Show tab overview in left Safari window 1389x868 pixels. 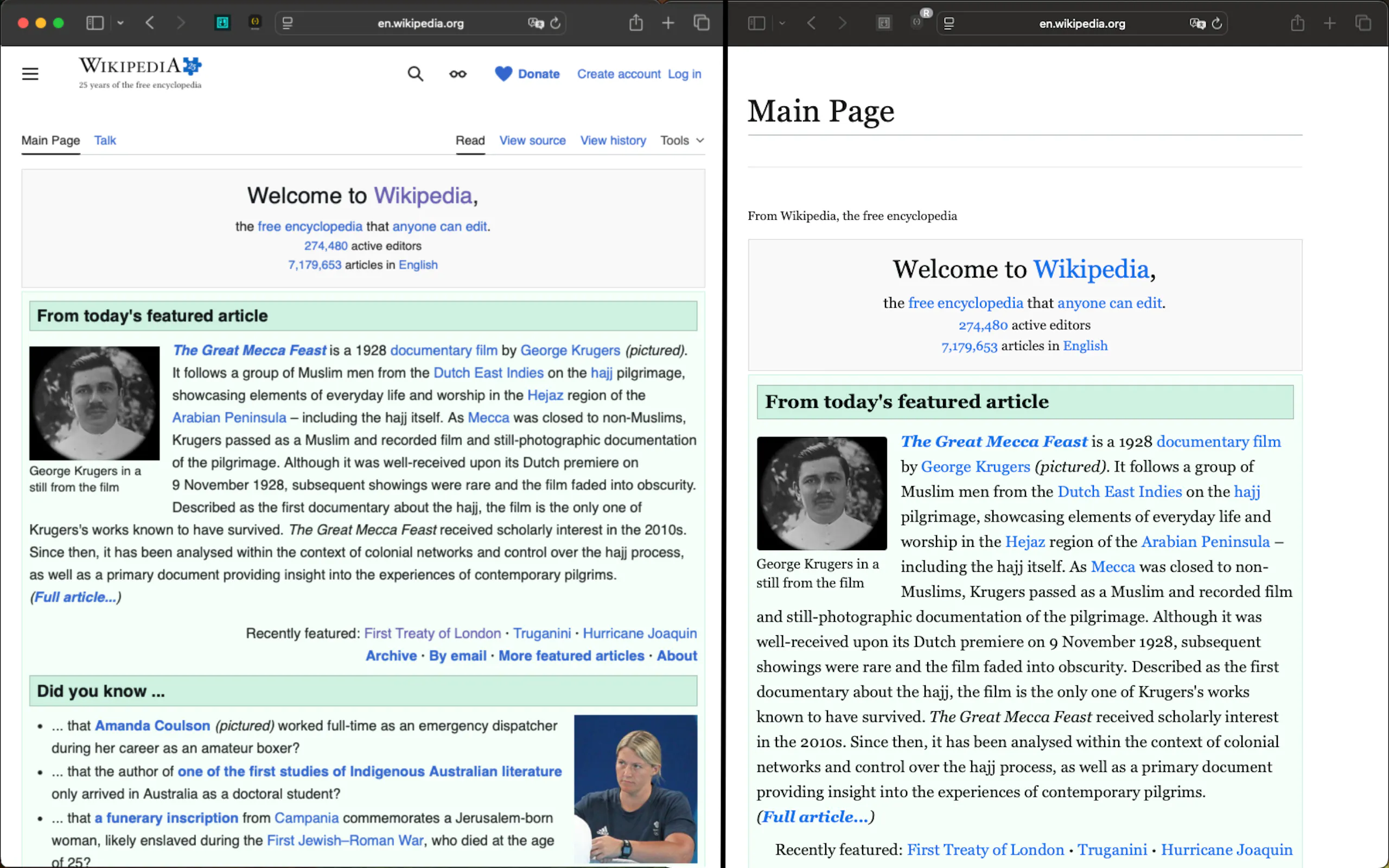pyautogui.click(x=702, y=23)
